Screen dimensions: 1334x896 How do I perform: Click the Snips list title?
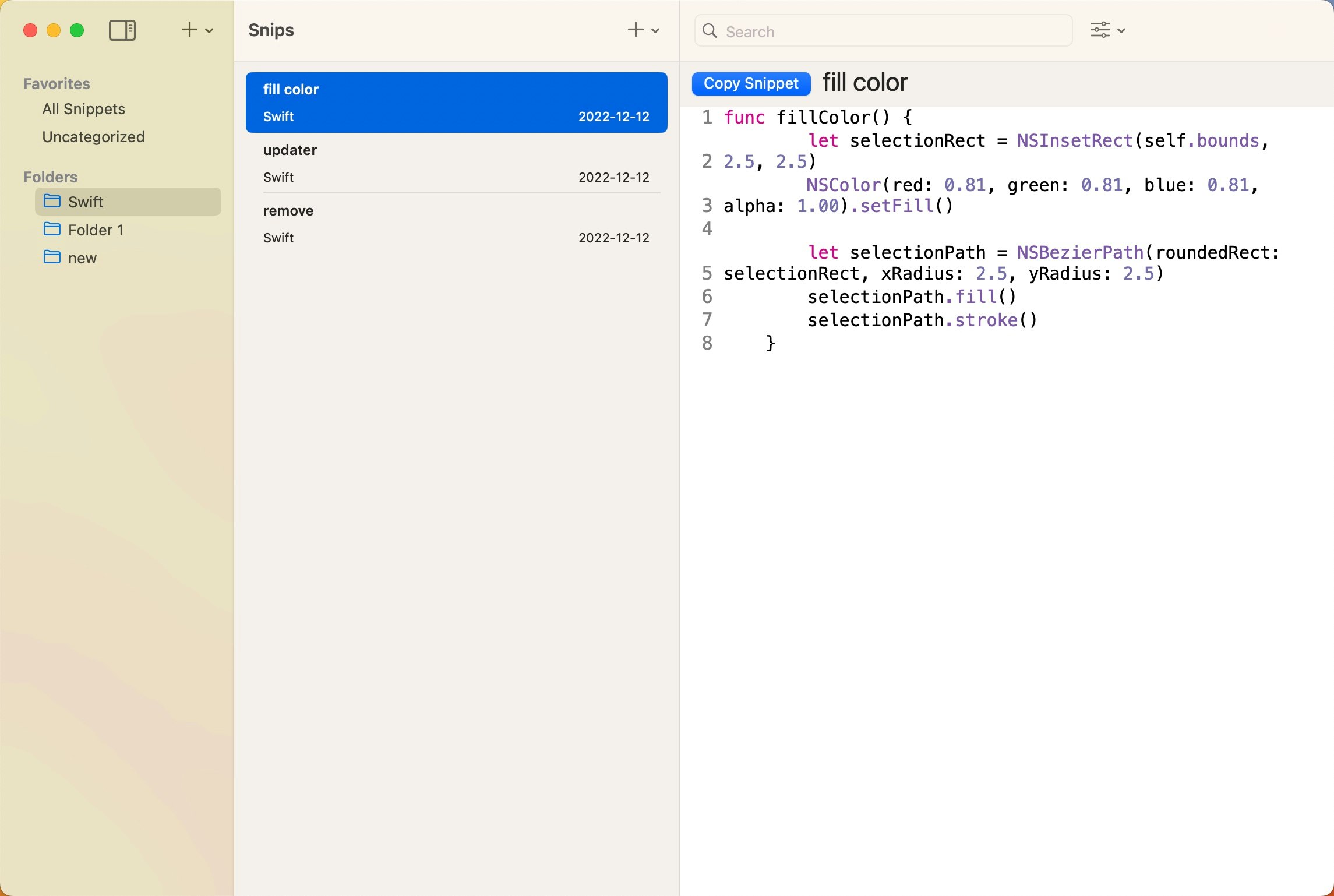pos(271,30)
